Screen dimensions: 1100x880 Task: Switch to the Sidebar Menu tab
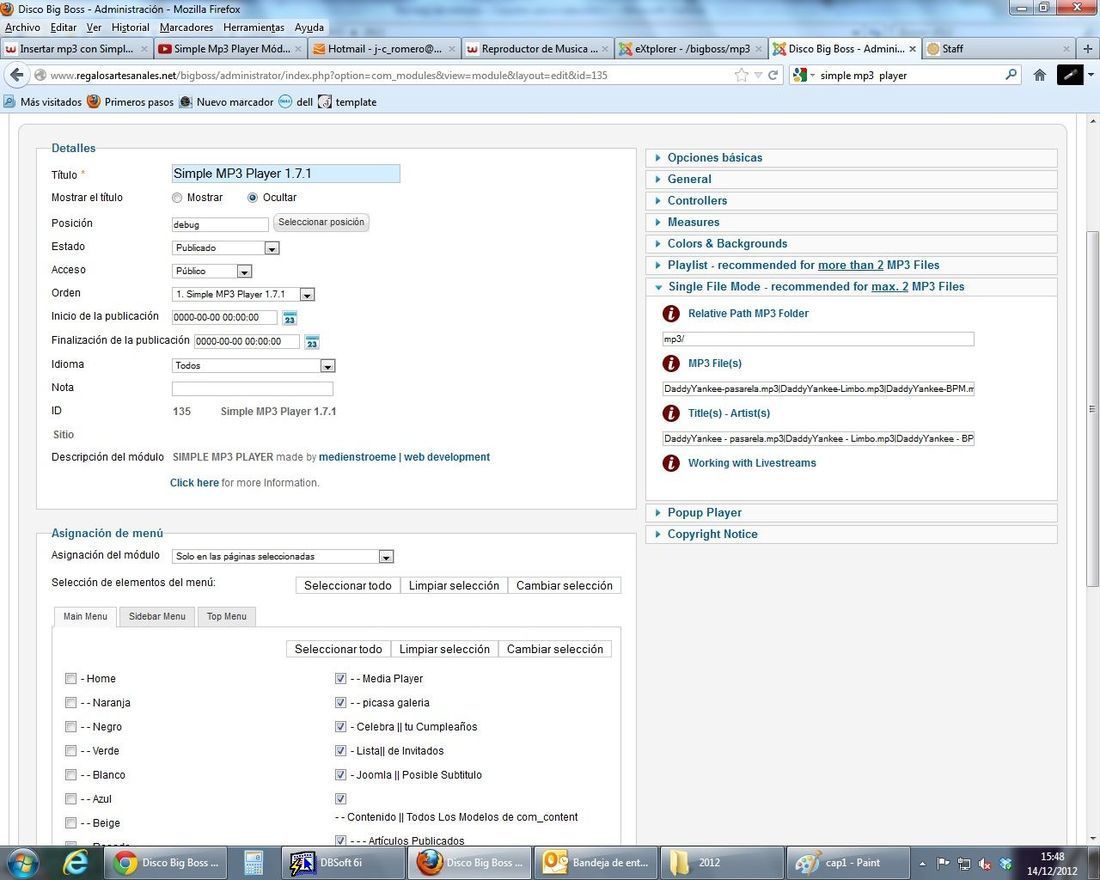[157, 616]
